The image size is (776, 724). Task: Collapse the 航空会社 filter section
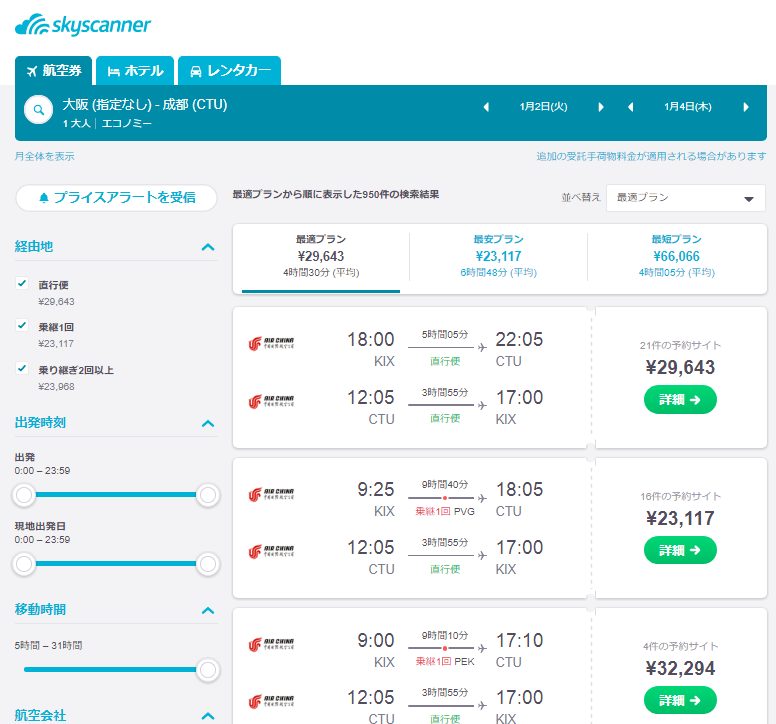click(x=208, y=716)
